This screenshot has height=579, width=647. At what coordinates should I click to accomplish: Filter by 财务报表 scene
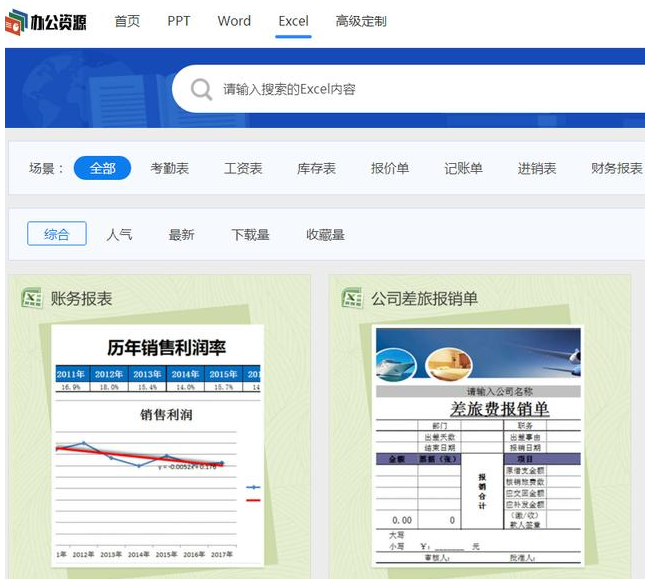[x=617, y=168]
